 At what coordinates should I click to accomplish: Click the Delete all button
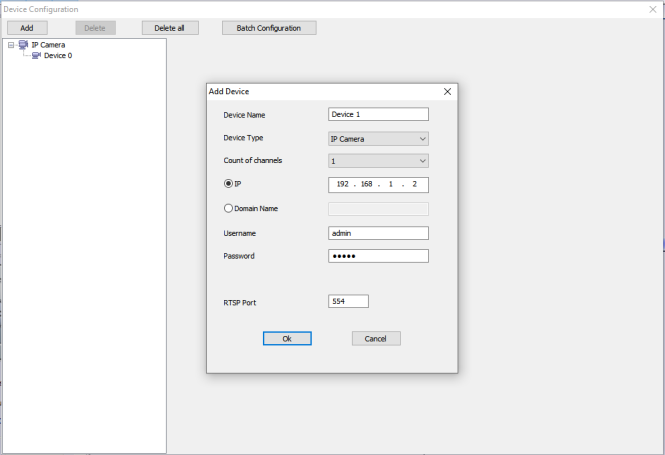coord(170,28)
